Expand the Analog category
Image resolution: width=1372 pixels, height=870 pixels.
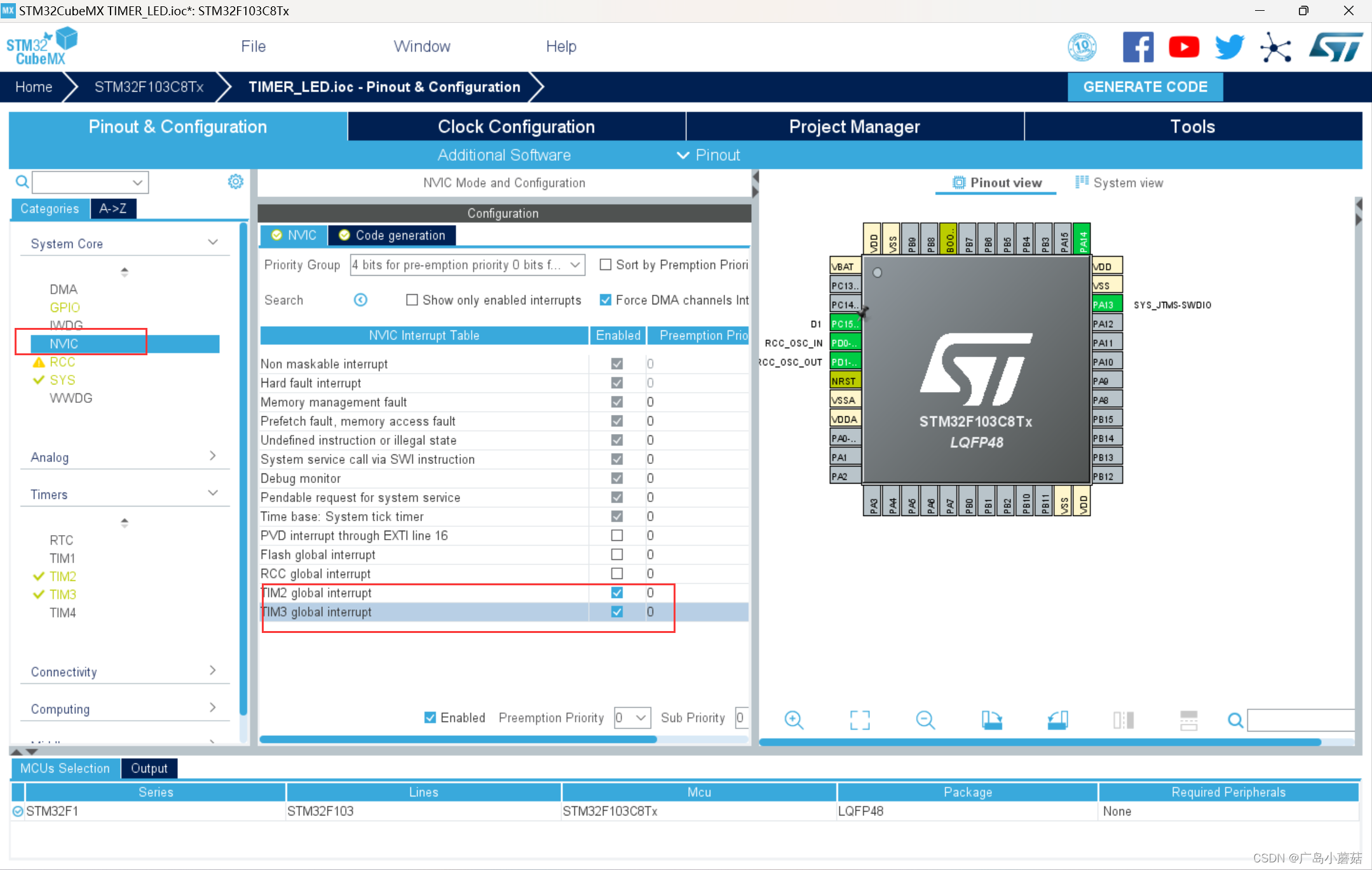pyautogui.click(x=213, y=456)
